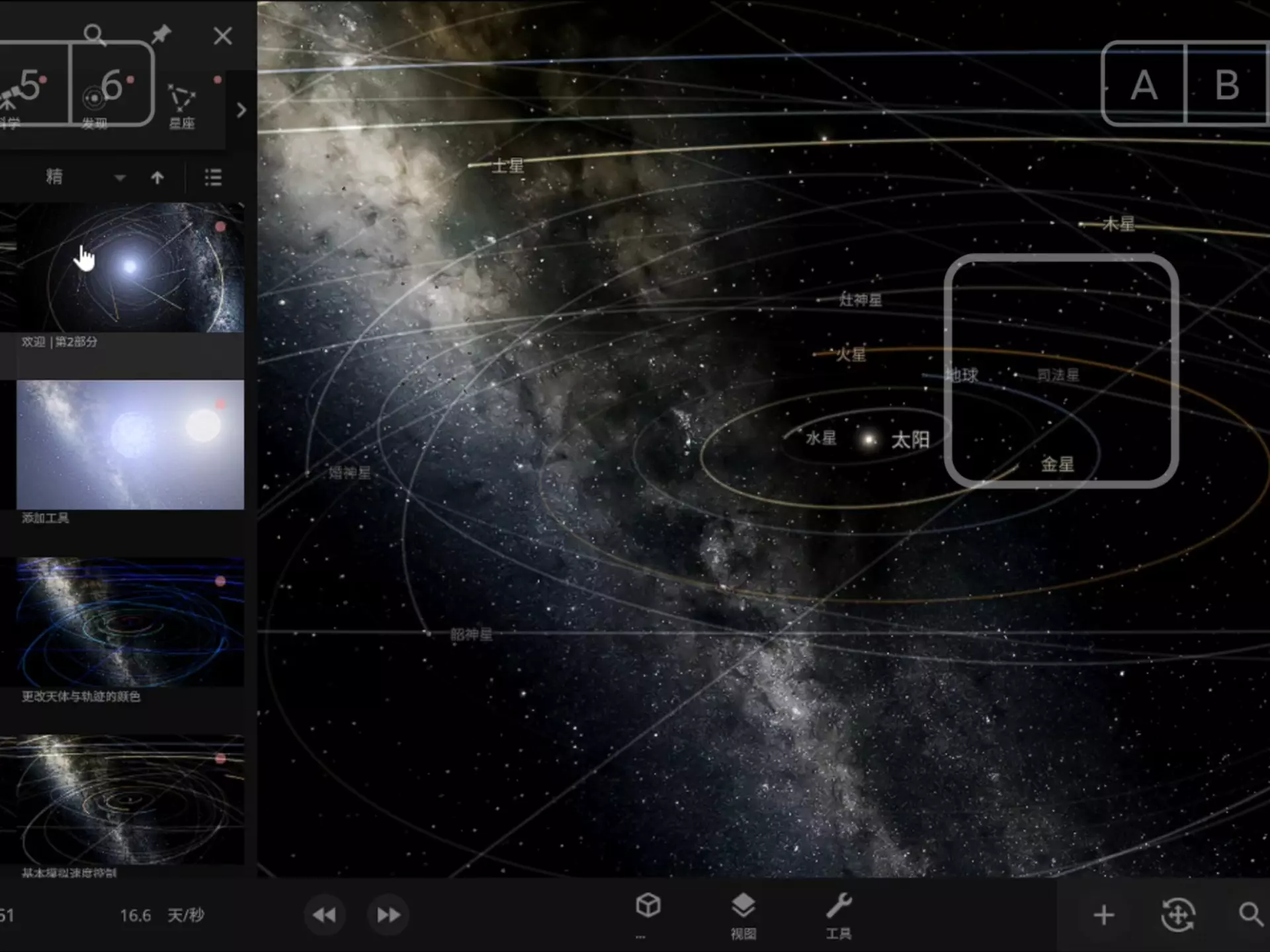Click the camera move-rotate icon
The height and width of the screenshot is (952, 1270).
tap(1177, 916)
